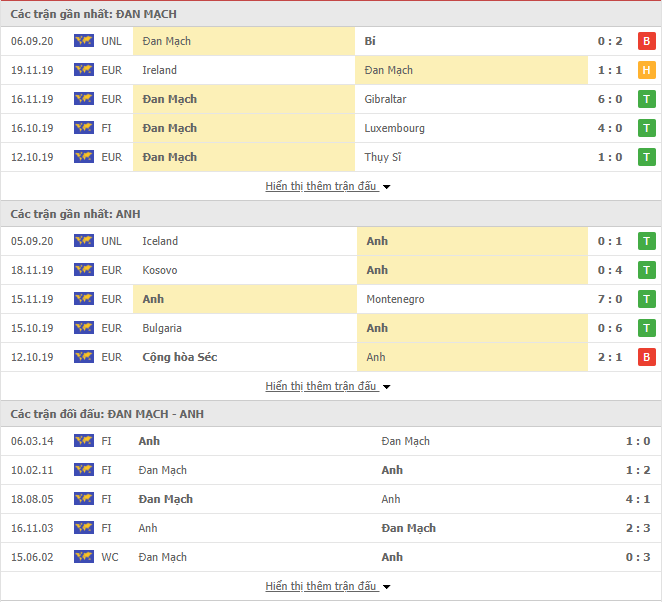Image resolution: width=662 pixels, height=602 pixels.
Task: Click the green T badge on the Montenegro row
Action: [x=647, y=299]
